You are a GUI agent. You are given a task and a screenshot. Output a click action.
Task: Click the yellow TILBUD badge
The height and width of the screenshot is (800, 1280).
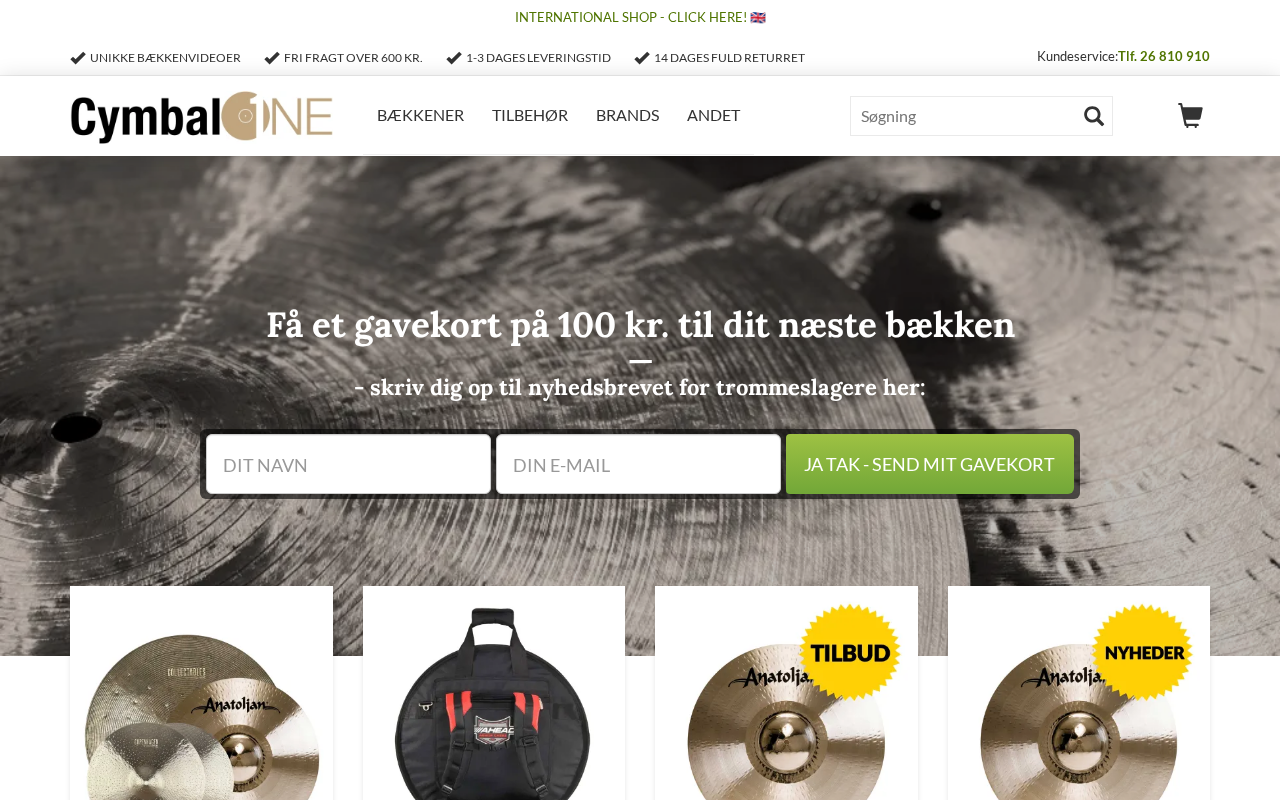[850, 653]
